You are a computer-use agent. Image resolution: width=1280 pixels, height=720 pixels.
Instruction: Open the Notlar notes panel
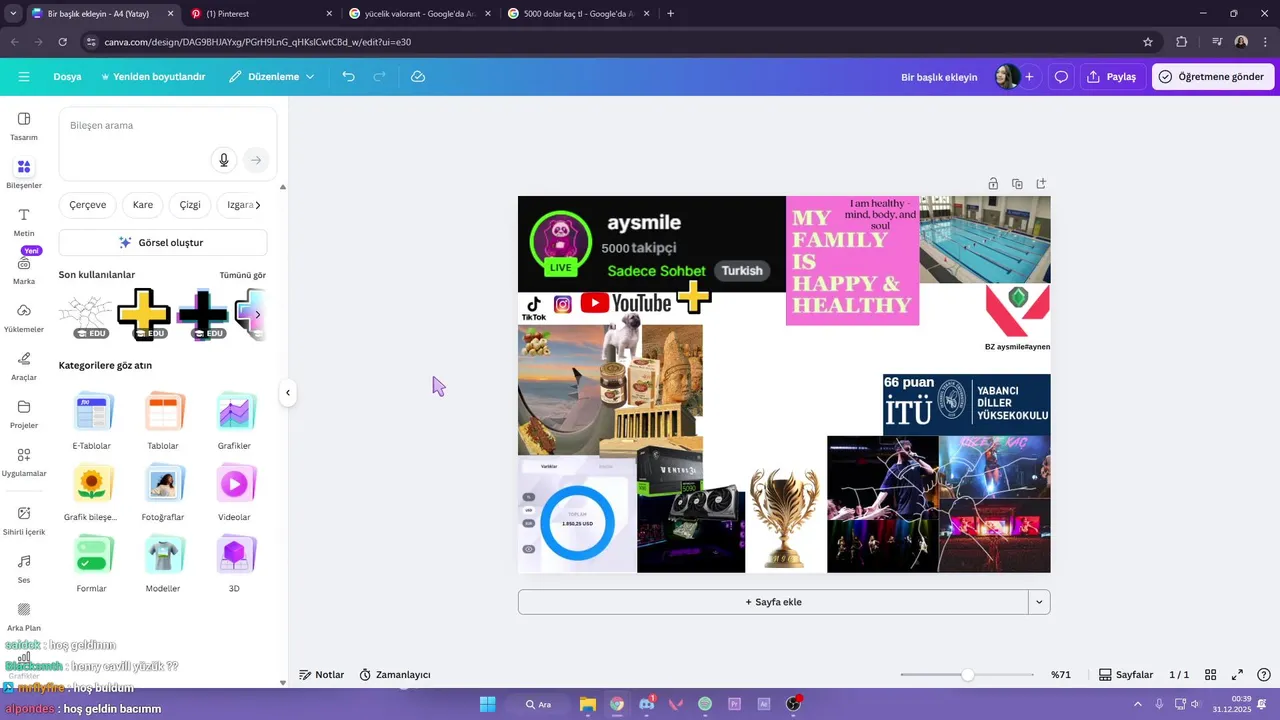coord(322,675)
